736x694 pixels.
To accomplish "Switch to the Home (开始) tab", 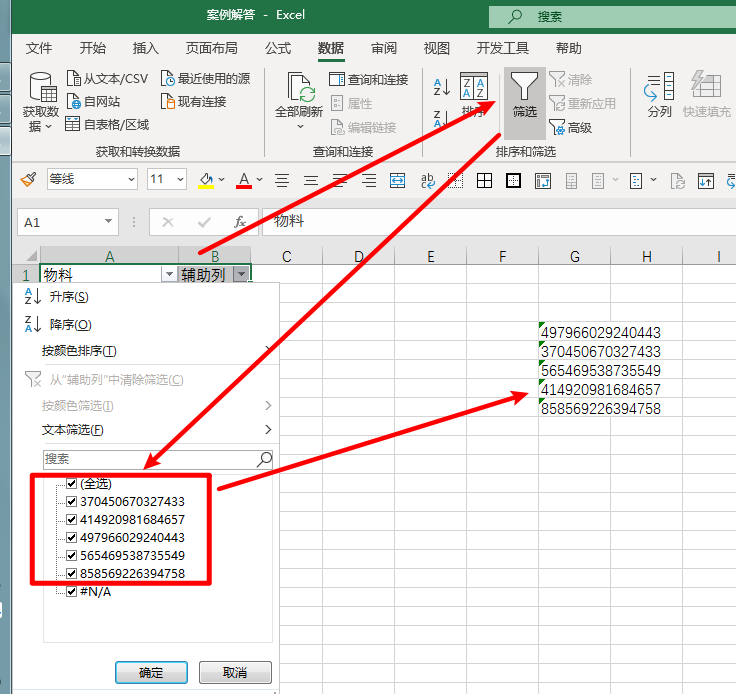I will point(92,48).
